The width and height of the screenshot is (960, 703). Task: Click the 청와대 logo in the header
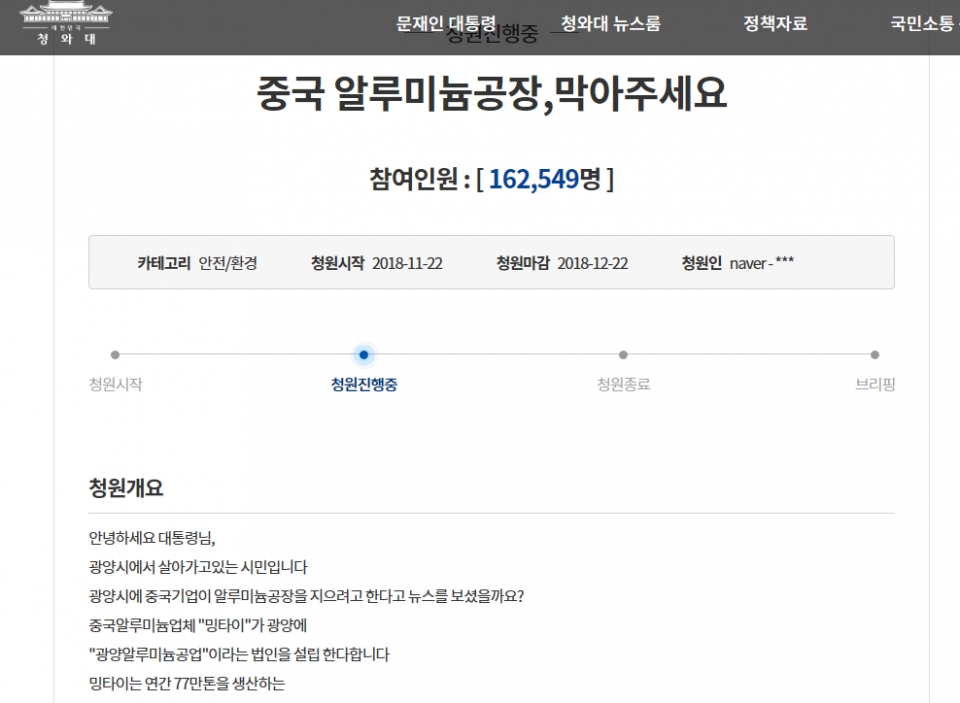click(66, 25)
